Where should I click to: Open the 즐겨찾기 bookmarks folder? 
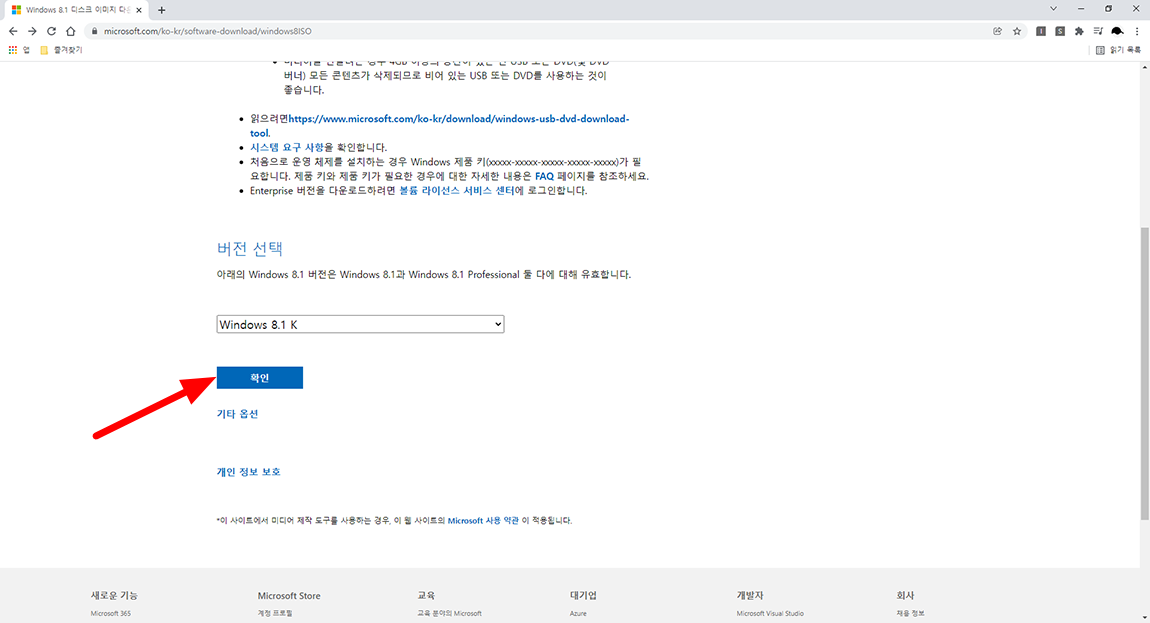click(x=61, y=50)
